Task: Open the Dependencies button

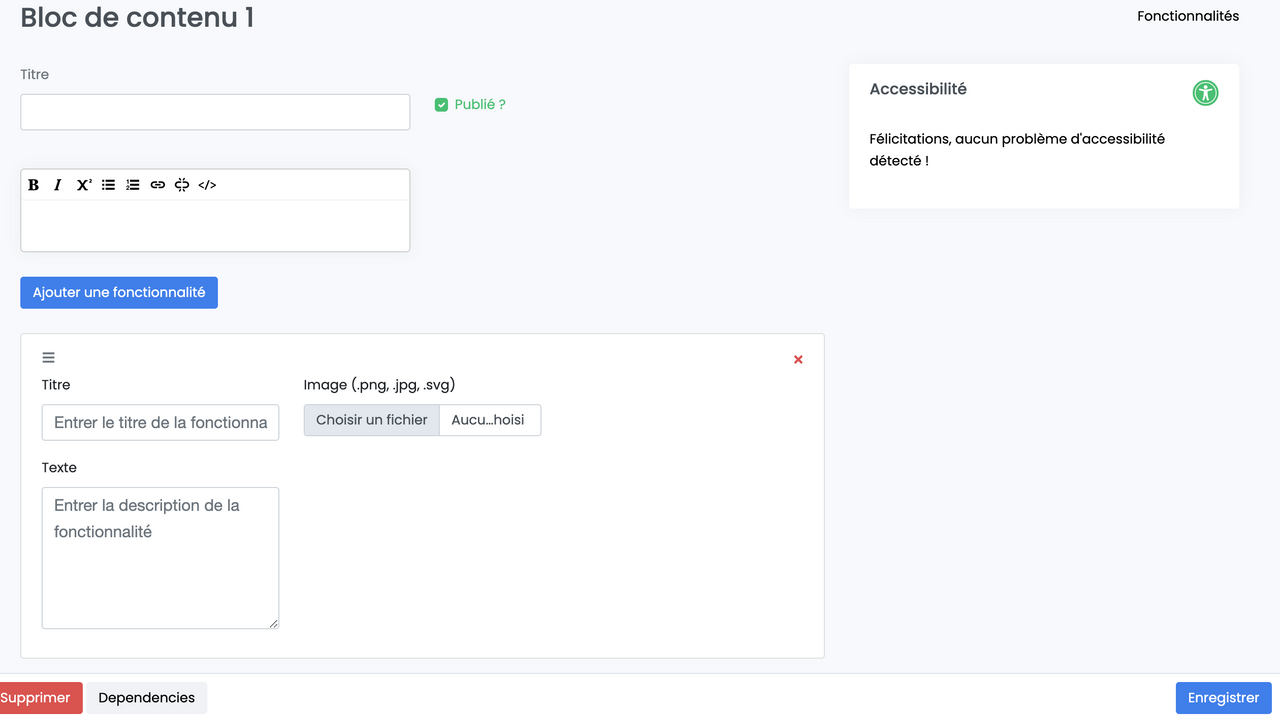Action: point(146,698)
